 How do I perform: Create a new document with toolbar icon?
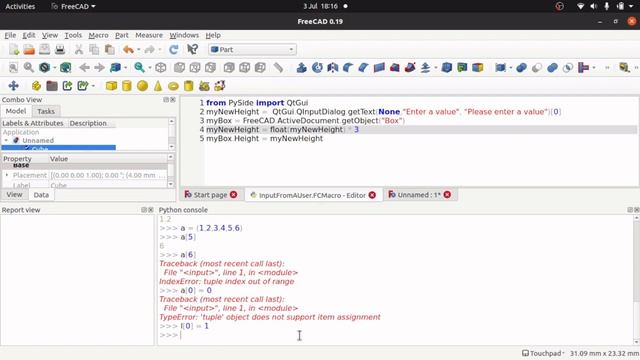coord(14,50)
